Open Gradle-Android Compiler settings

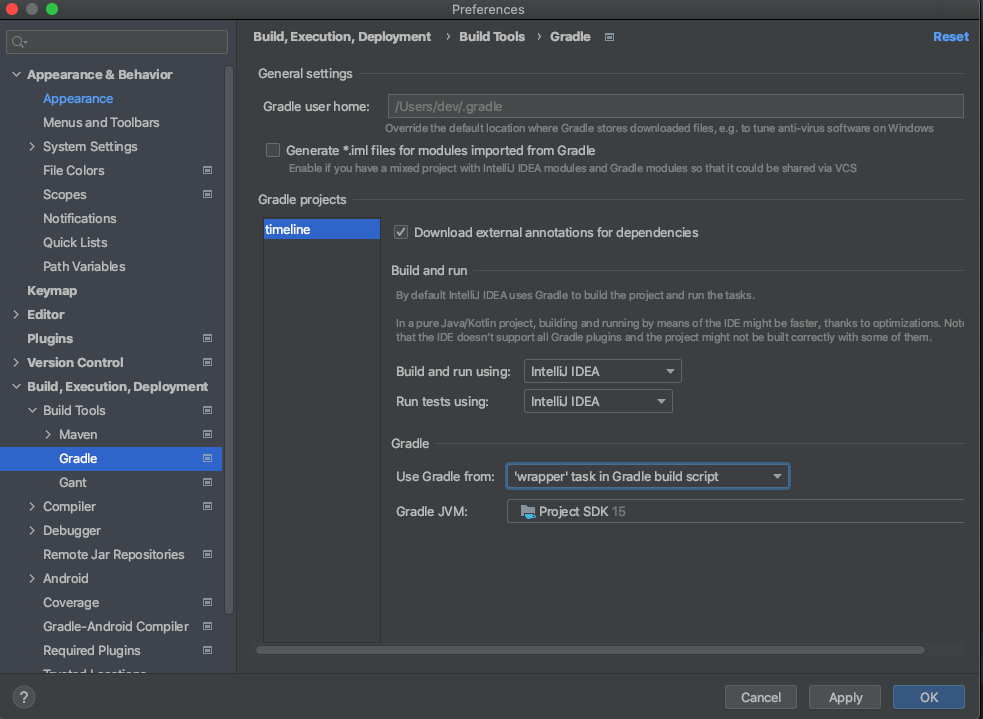pyautogui.click(x=115, y=626)
